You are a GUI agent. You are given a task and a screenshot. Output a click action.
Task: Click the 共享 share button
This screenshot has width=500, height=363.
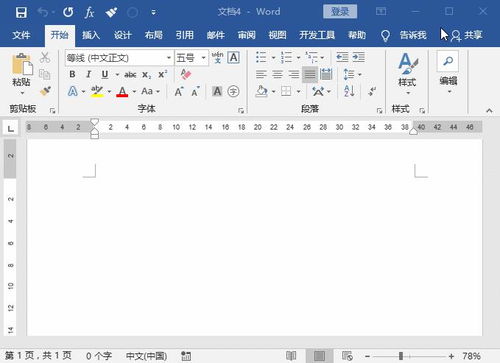point(467,35)
